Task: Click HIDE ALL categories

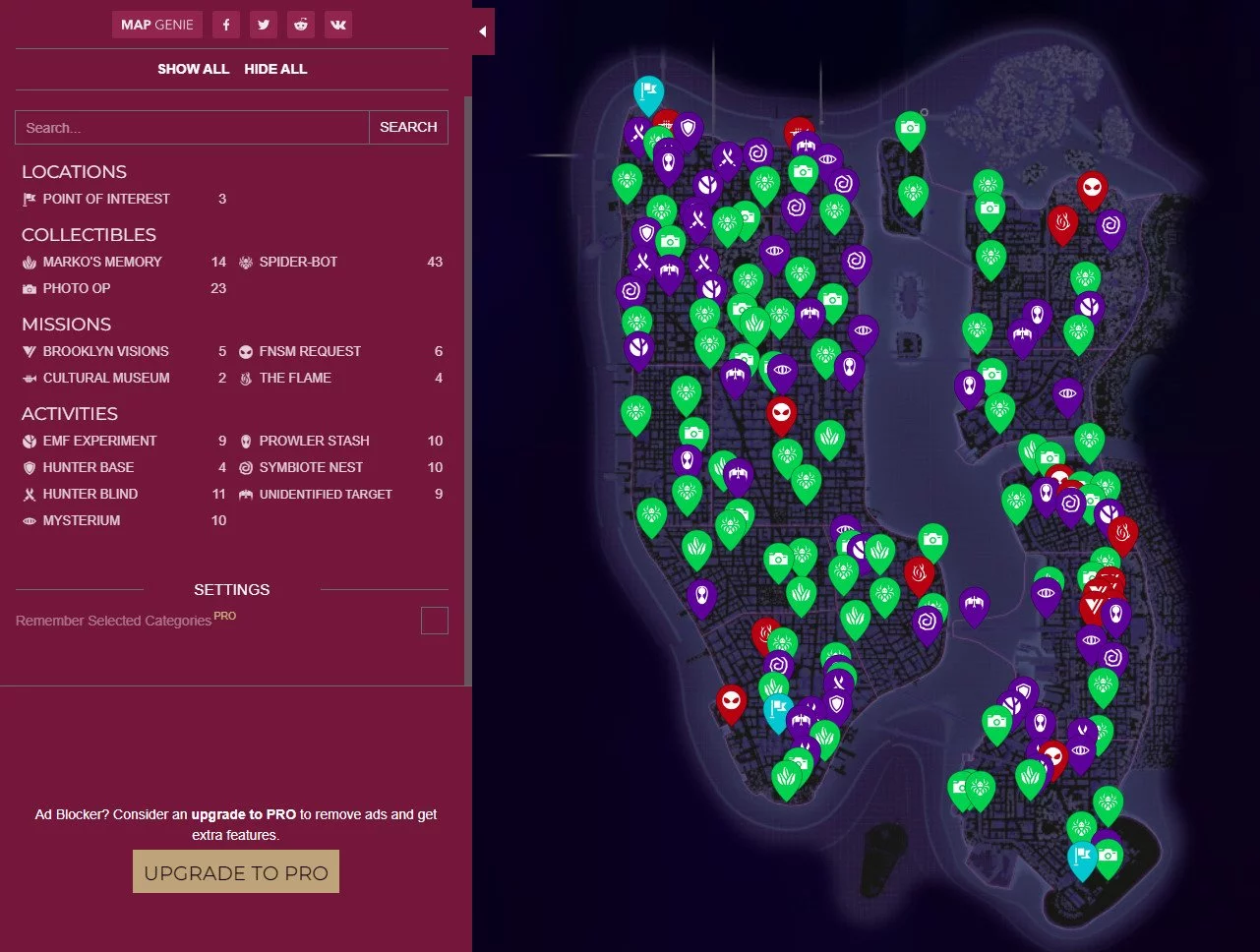Action: pos(275,69)
